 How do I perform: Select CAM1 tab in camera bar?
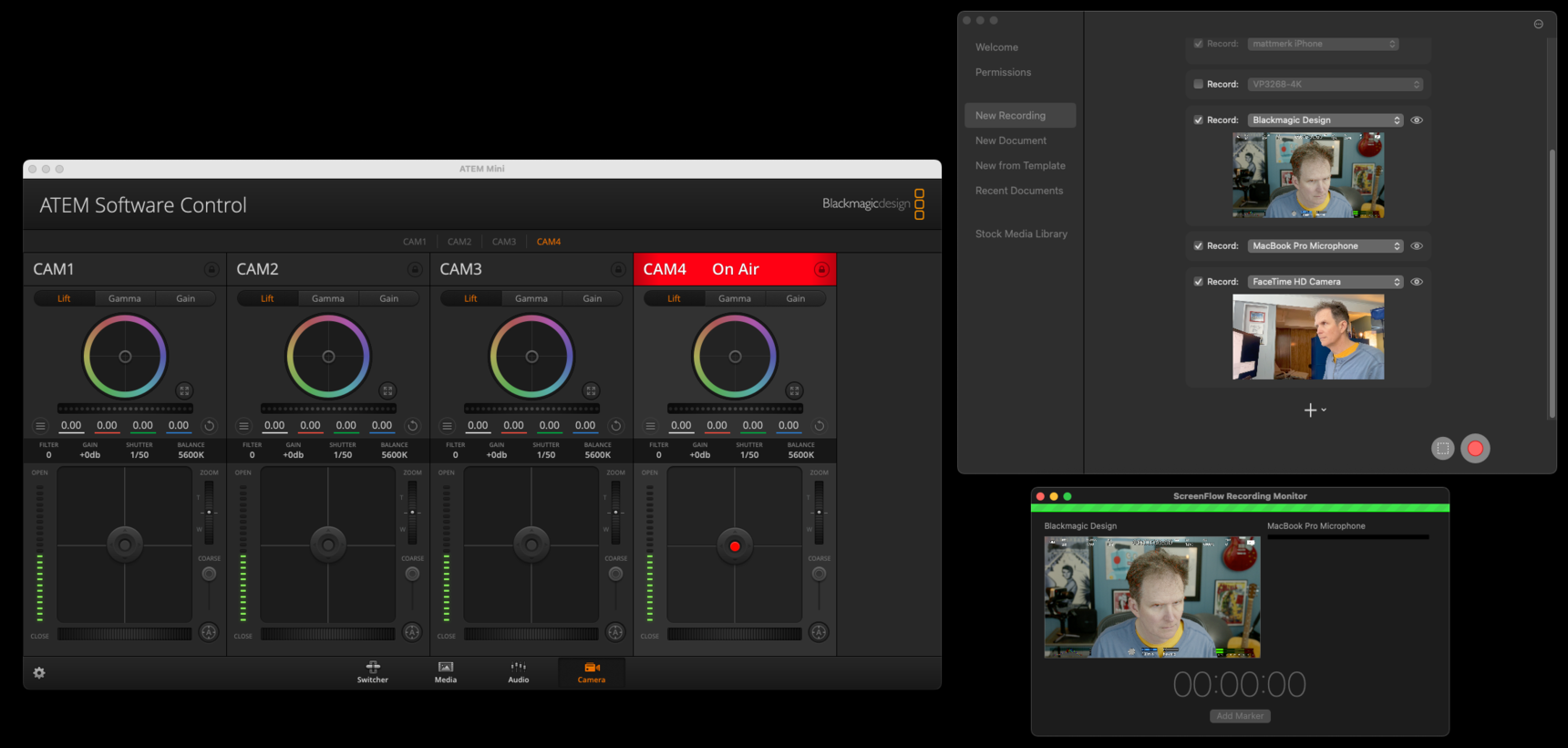[415, 242]
